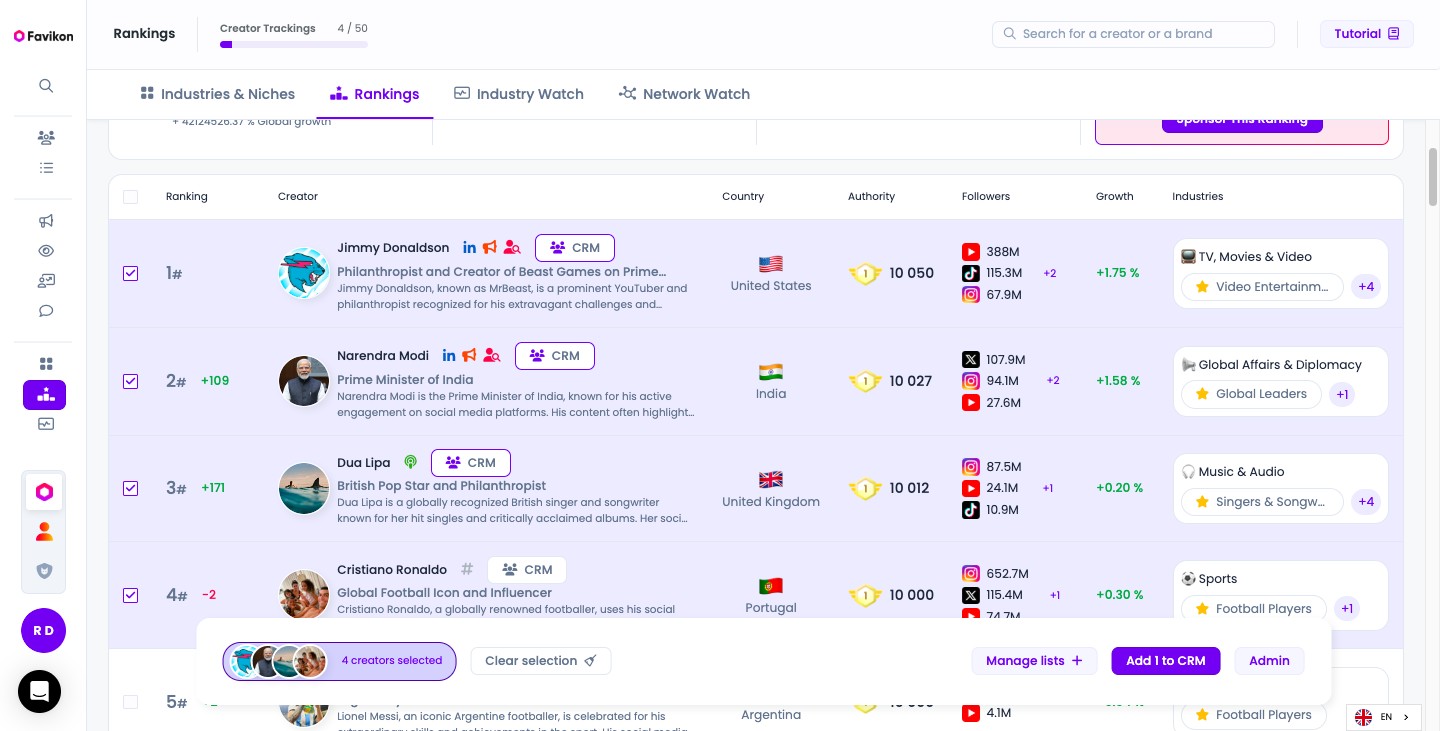
Task: Show +2 more networks for Narendra Modi
Action: coord(1053,381)
